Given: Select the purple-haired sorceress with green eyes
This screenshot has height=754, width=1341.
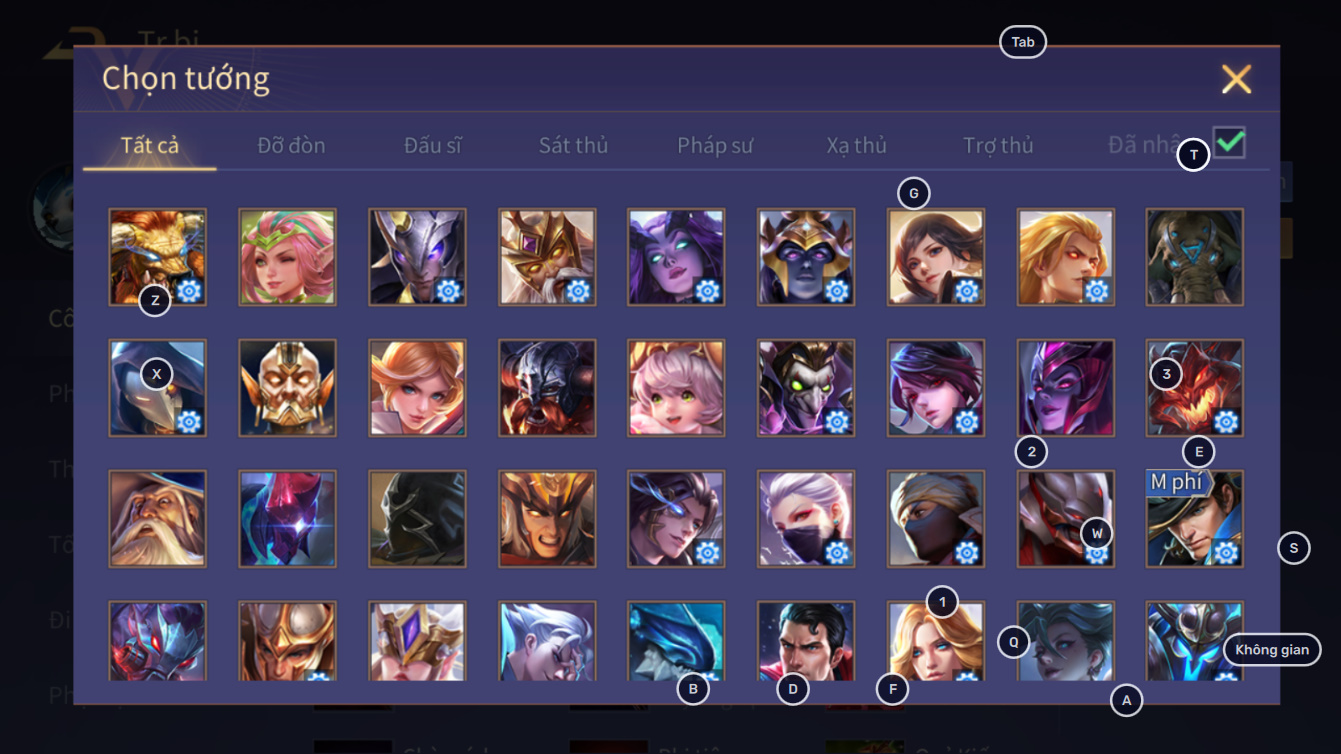Looking at the screenshot, I should coord(677,257).
